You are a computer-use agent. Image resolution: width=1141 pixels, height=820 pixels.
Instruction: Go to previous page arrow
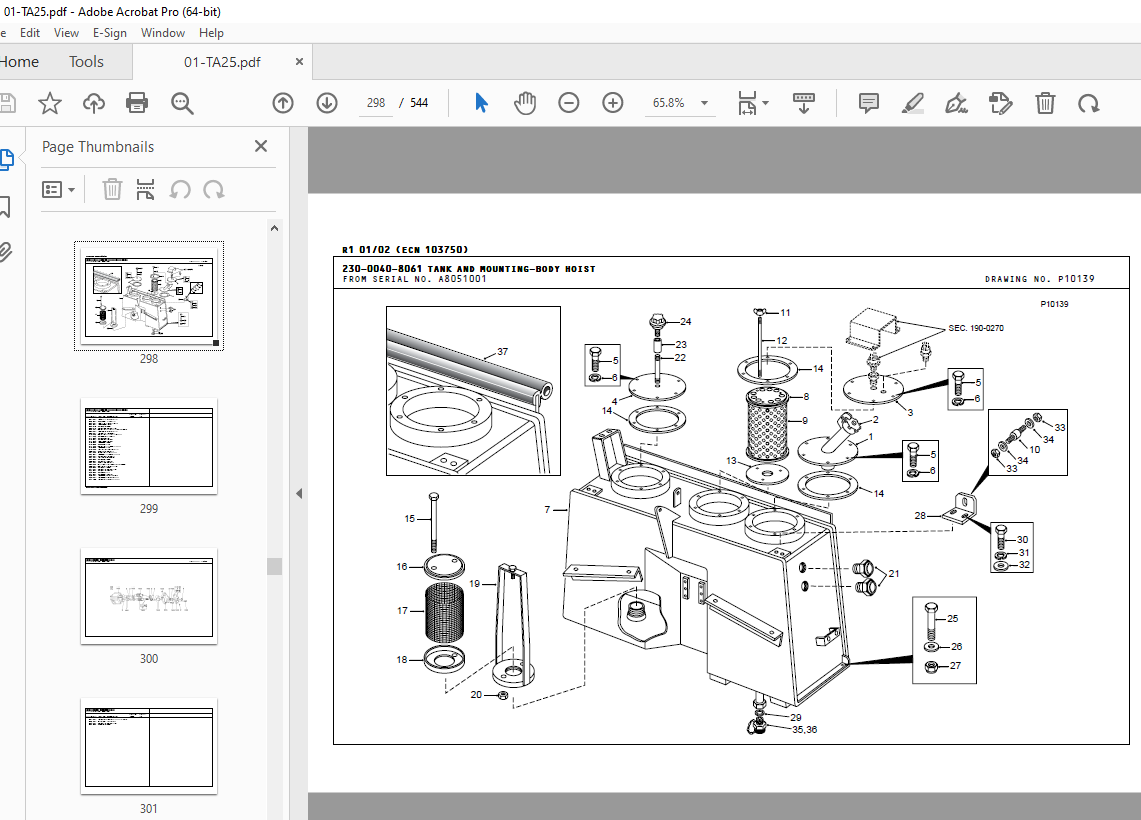pyautogui.click(x=283, y=103)
